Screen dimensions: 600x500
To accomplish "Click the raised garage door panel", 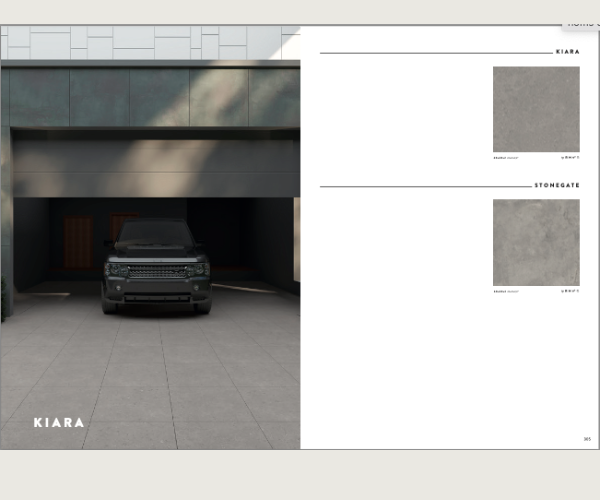I will (x=155, y=167).
